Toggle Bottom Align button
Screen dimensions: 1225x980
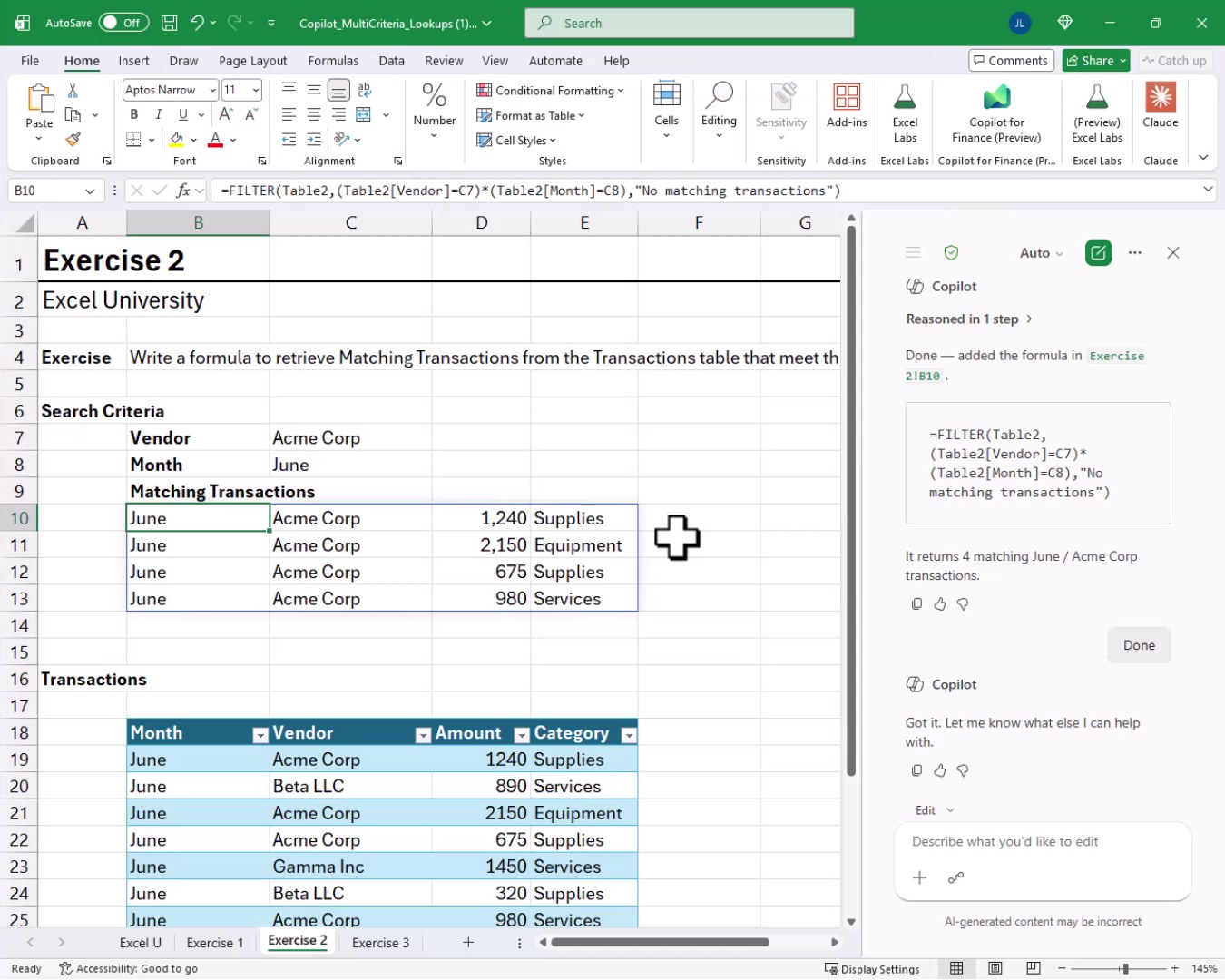(x=338, y=90)
